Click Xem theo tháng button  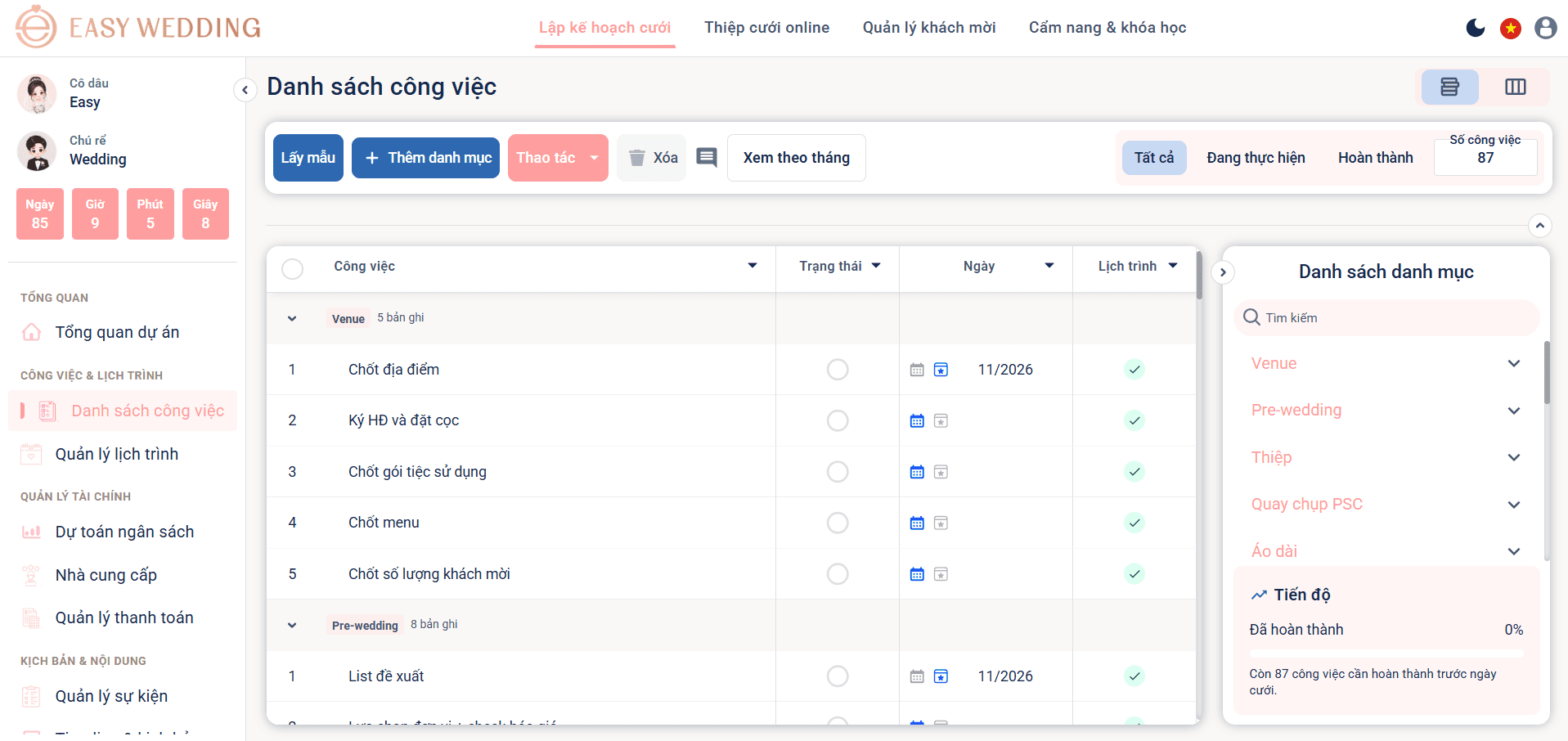(x=797, y=158)
